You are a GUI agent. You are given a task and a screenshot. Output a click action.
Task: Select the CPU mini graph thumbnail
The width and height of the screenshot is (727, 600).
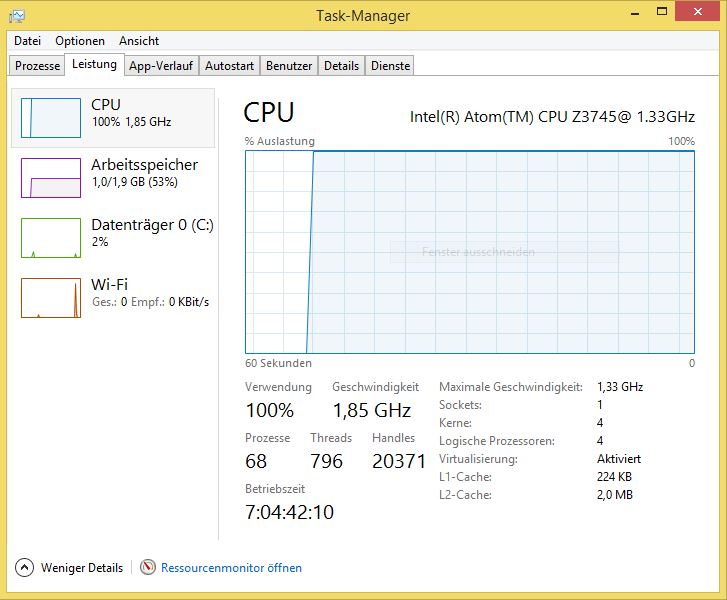pyautogui.click(x=51, y=118)
